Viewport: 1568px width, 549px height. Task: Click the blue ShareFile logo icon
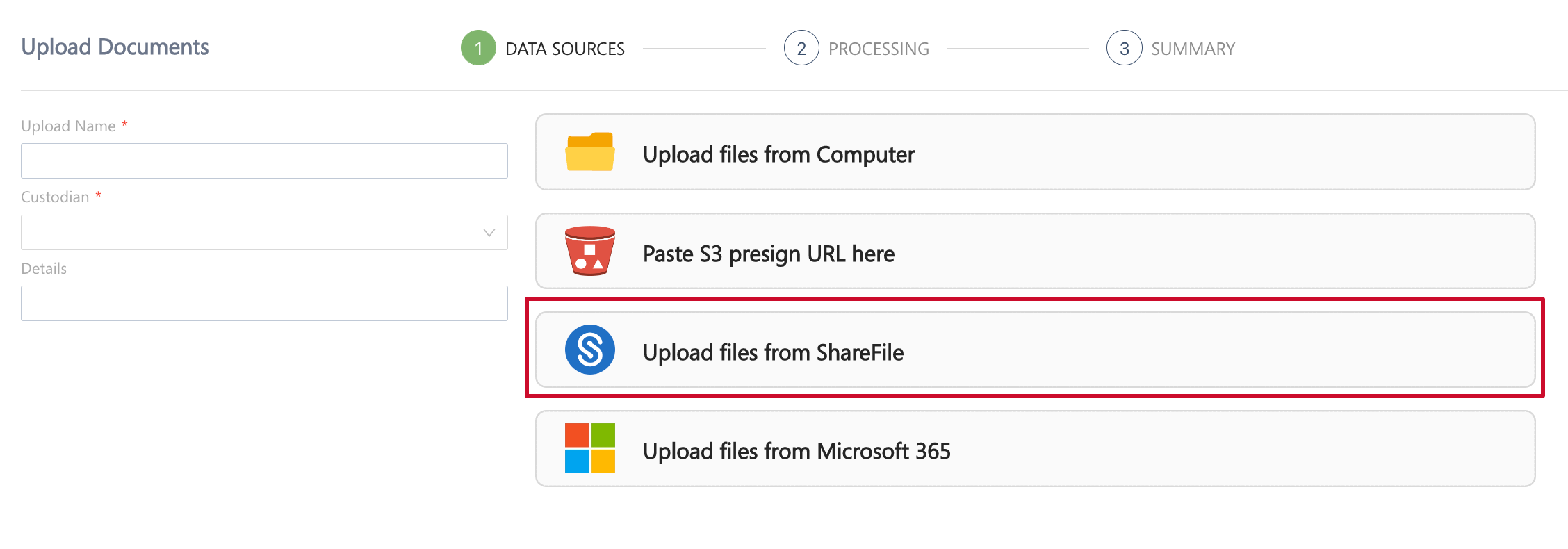click(589, 350)
